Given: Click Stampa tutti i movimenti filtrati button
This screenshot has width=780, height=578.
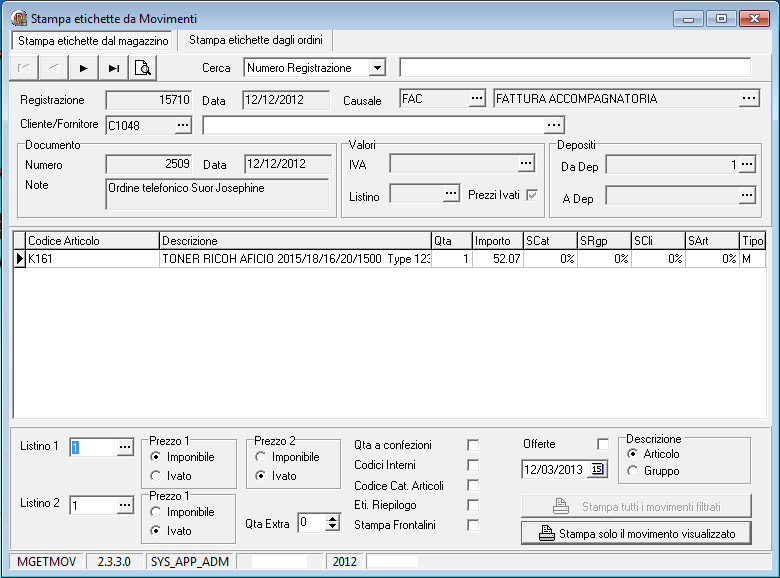Looking at the screenshot, I should pyautogui.click(x=636, y=506).
